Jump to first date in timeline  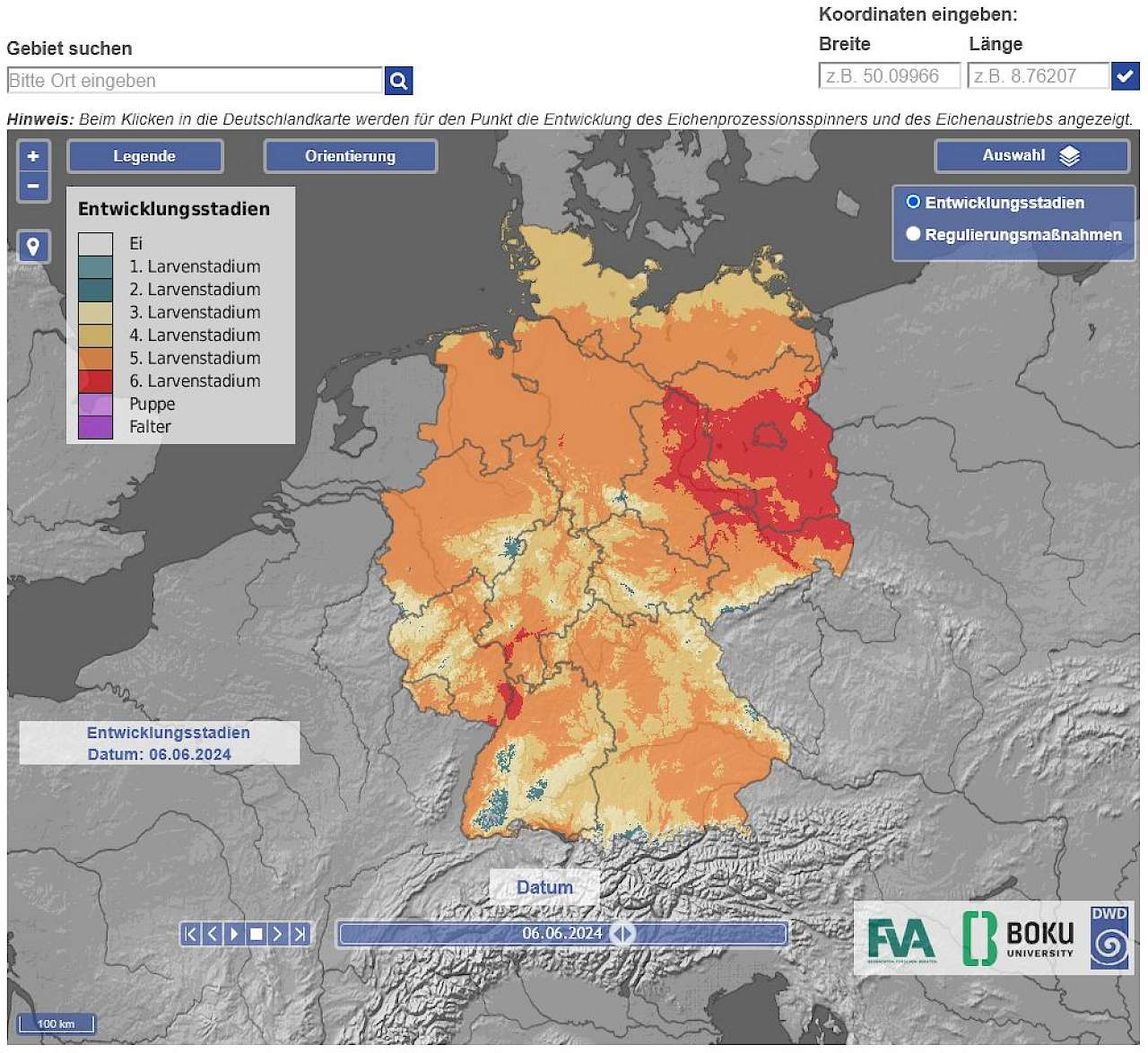(190, 934)
